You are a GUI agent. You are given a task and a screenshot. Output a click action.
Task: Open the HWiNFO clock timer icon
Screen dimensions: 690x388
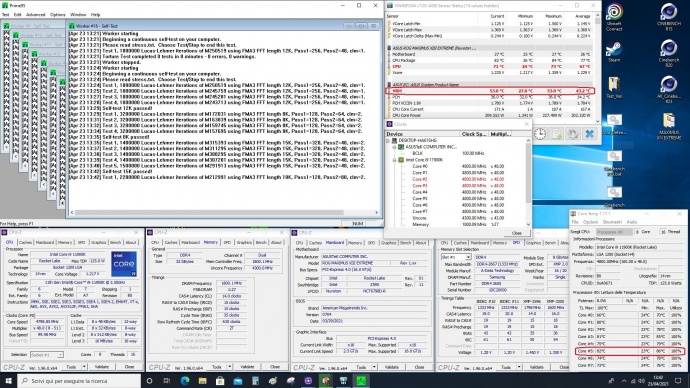540,134
